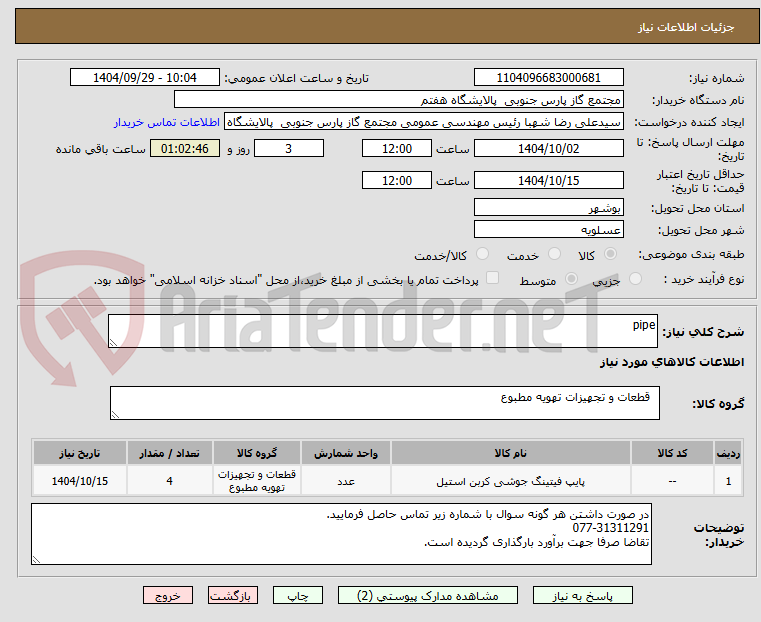Open 'مشاهده مدارک پیوستی (2)' attachments
Image resolution: width=761 pixels, height=622 pixels.
[x=428, y=595]
